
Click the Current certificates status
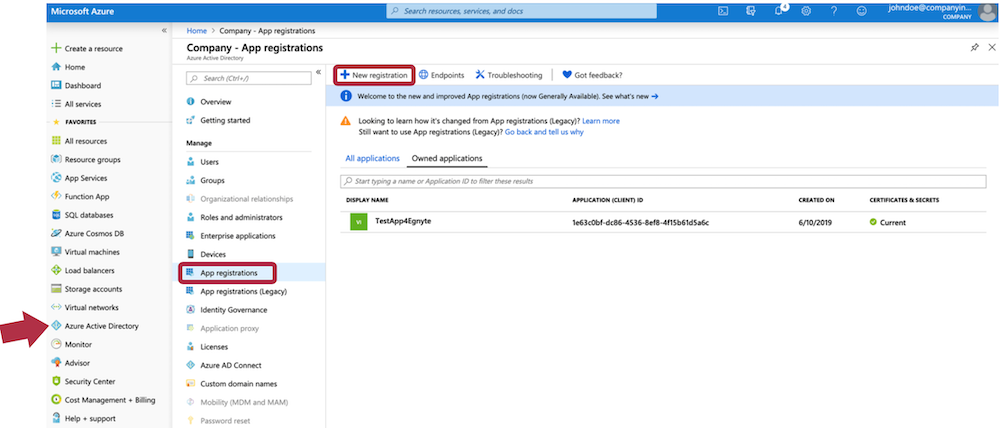pyautogui.click(x=888, y=223)
